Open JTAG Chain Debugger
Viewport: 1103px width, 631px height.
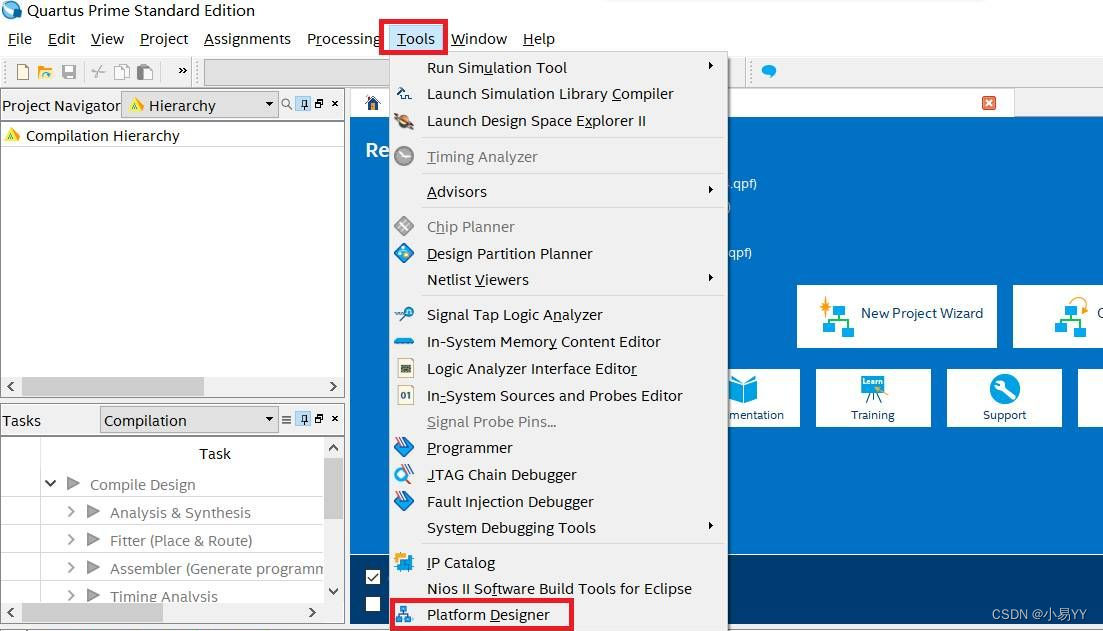pos(559,474)
